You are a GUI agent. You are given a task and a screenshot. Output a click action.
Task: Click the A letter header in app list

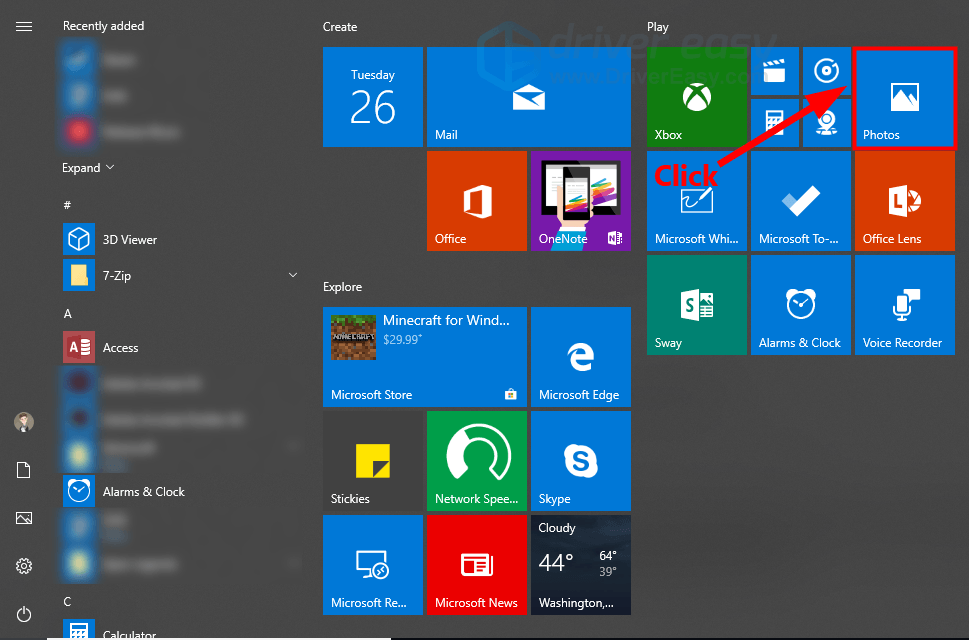click(x=67, y=314)
